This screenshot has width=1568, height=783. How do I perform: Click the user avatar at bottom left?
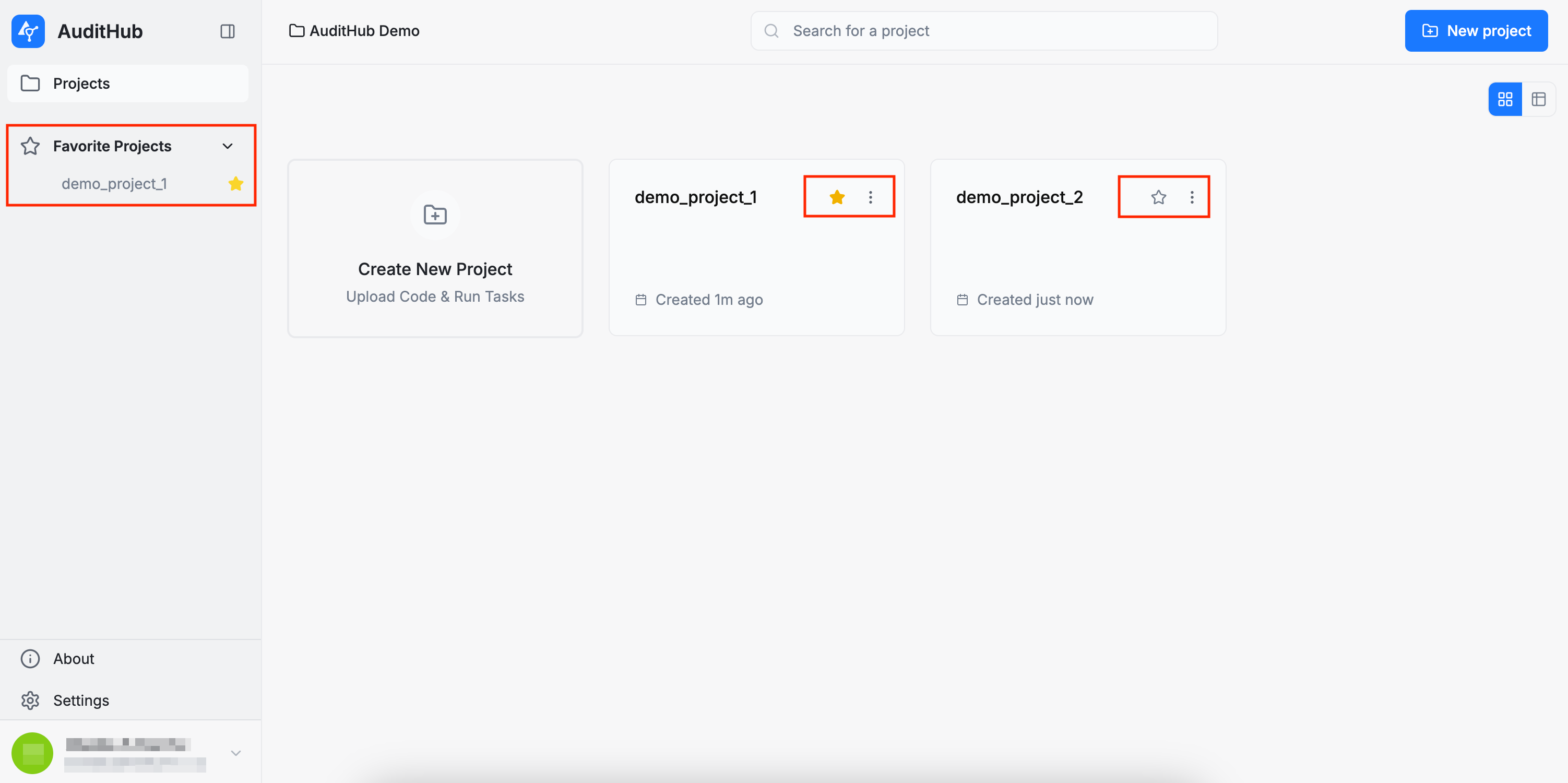pyautogui.click(x=32, y=753)
